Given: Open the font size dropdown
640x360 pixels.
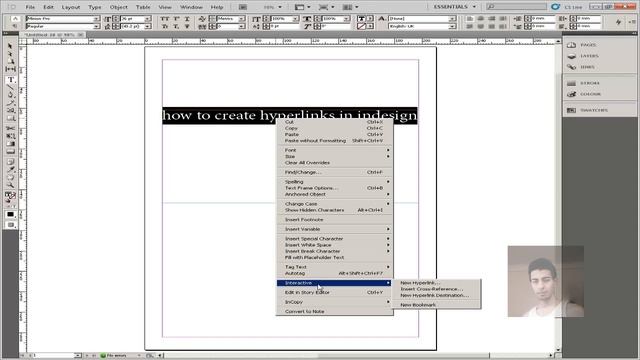Looking at the screenshot, I should 147,19.
